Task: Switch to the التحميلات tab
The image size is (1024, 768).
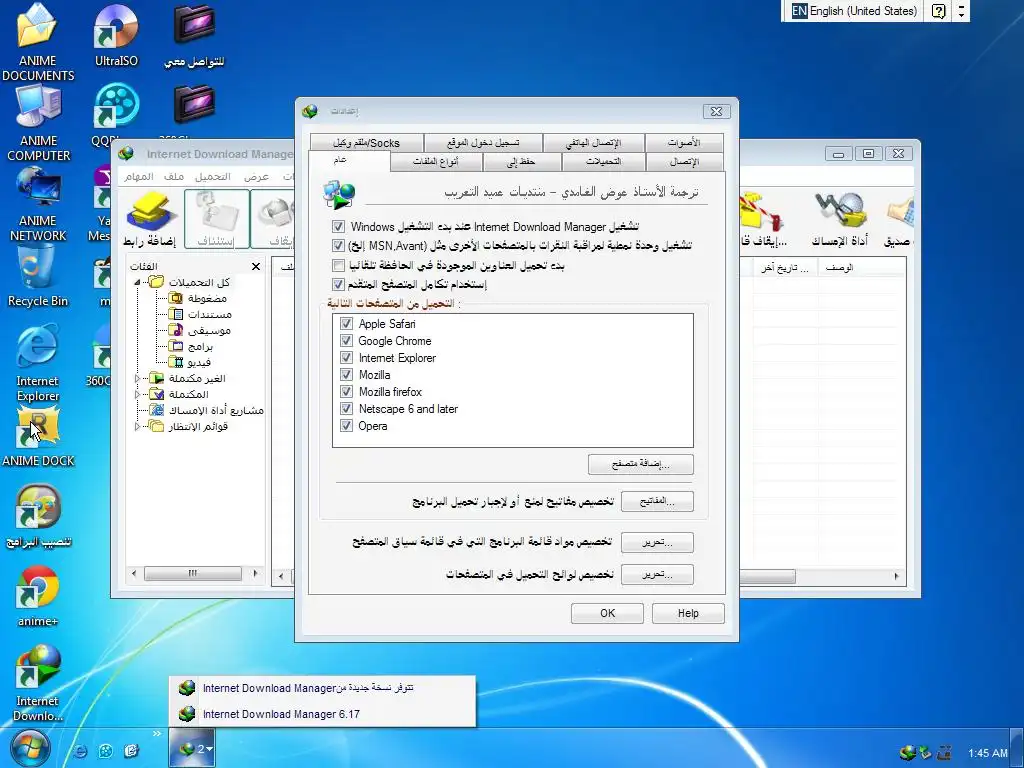Action: [x=603, y=161]
